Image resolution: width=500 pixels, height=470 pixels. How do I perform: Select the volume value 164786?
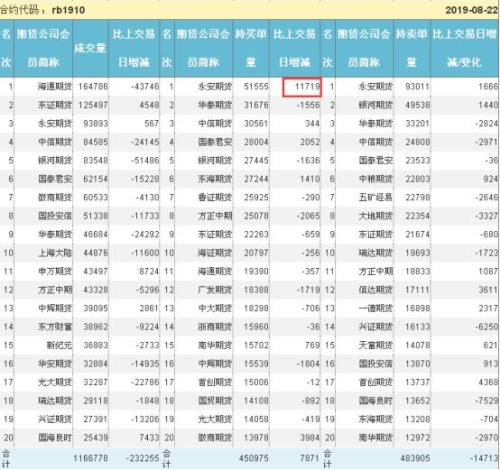[93, 87]
